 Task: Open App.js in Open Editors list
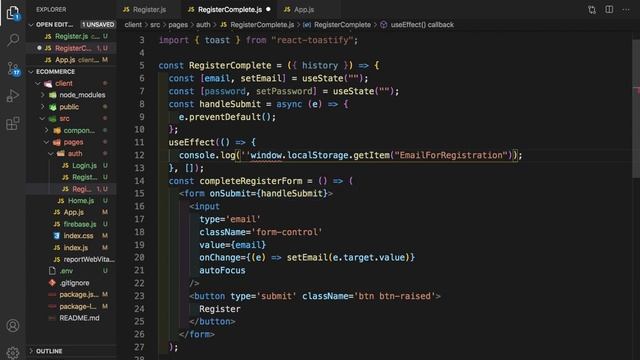pos(72,60)
